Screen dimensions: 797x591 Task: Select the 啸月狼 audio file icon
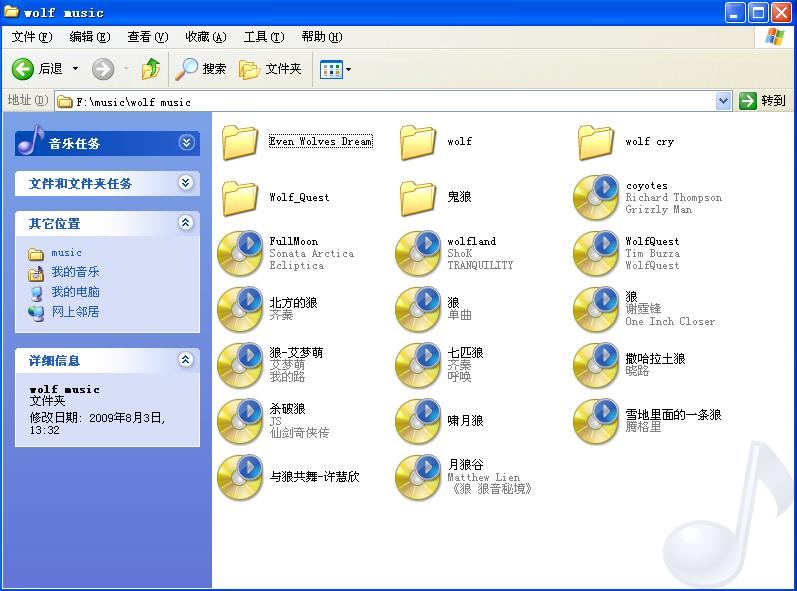[x=418, y=421]
